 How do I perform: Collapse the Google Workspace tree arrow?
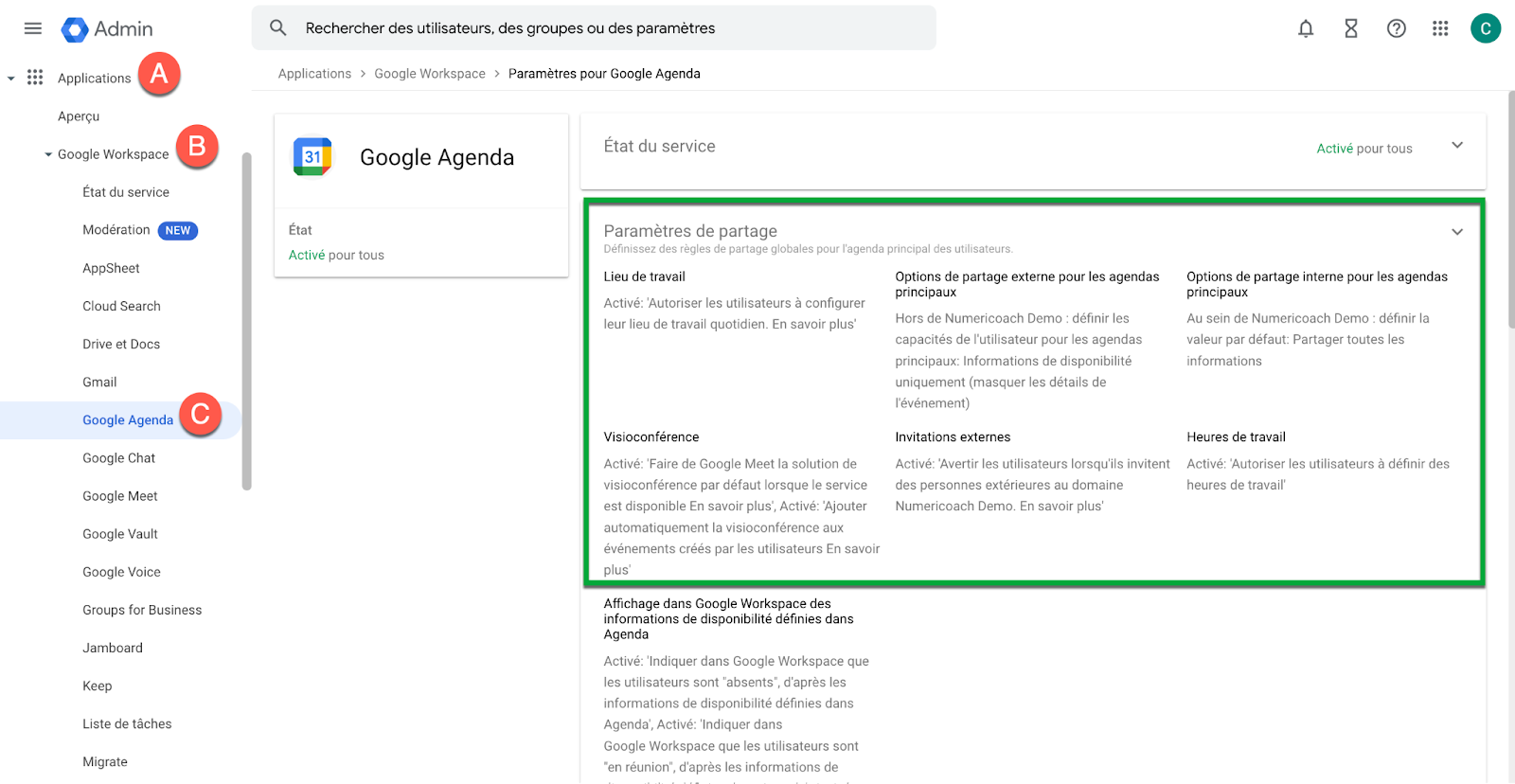point(48,154)
